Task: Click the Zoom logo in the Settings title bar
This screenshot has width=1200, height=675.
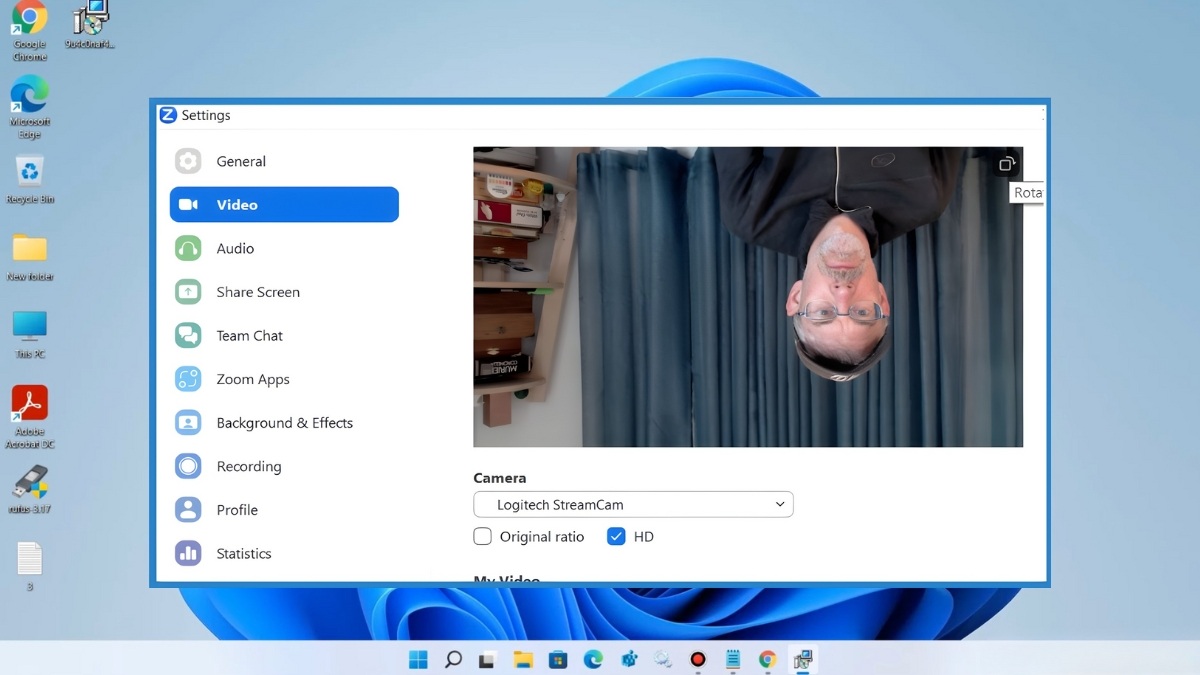Action: point(167,115)
